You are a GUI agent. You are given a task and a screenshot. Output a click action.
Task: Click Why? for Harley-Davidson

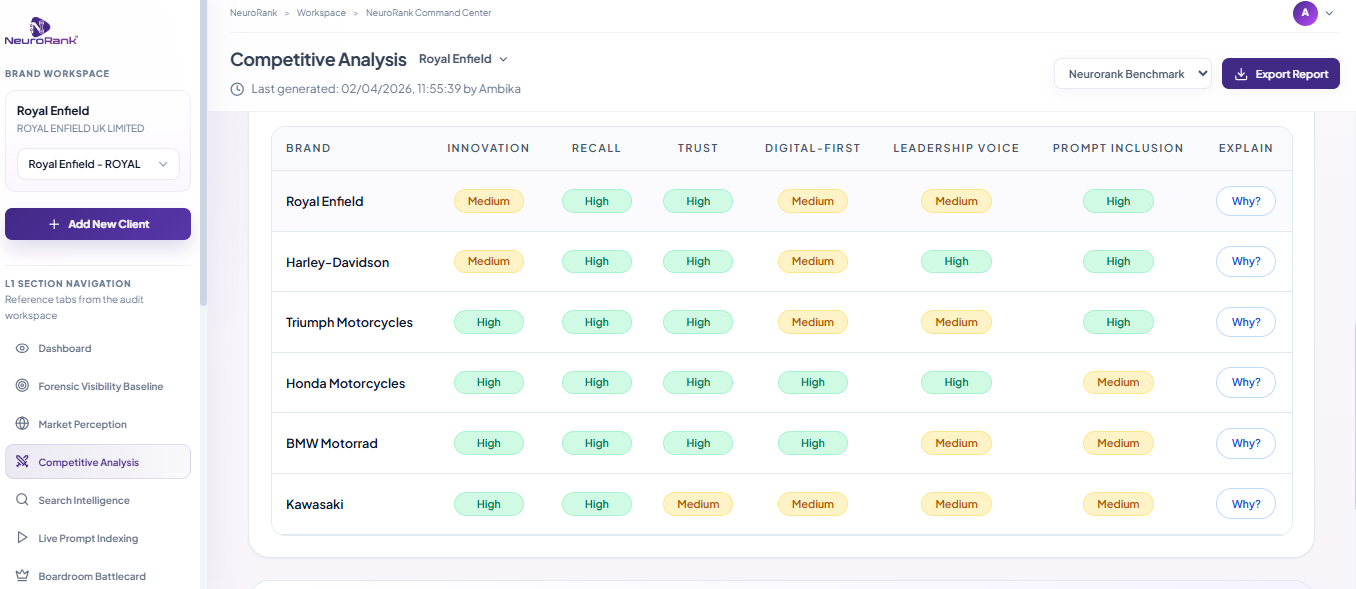coord(1246,261)
